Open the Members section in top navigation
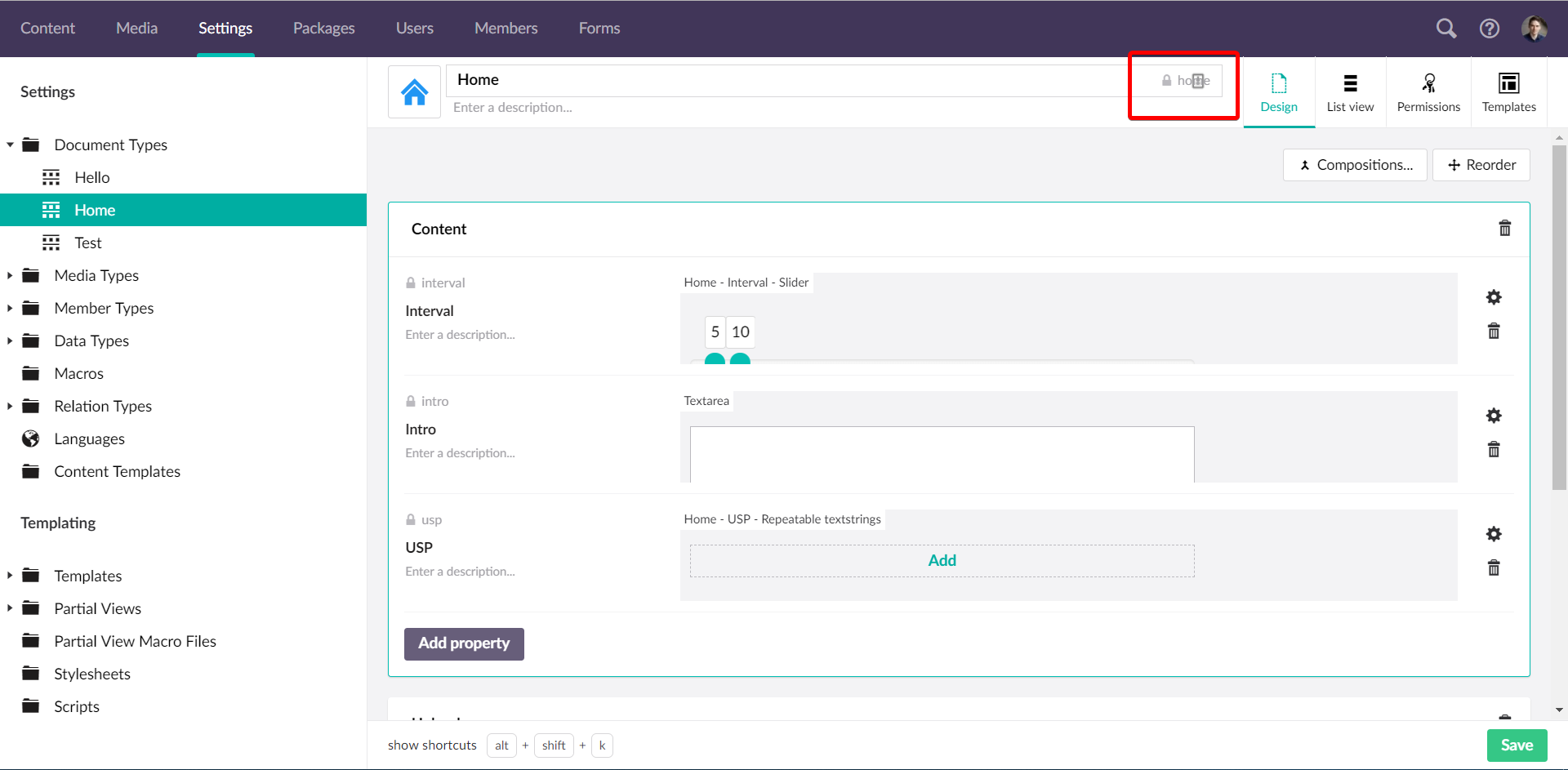This screenshot has width=1568, height=770. tap(506, 28)
